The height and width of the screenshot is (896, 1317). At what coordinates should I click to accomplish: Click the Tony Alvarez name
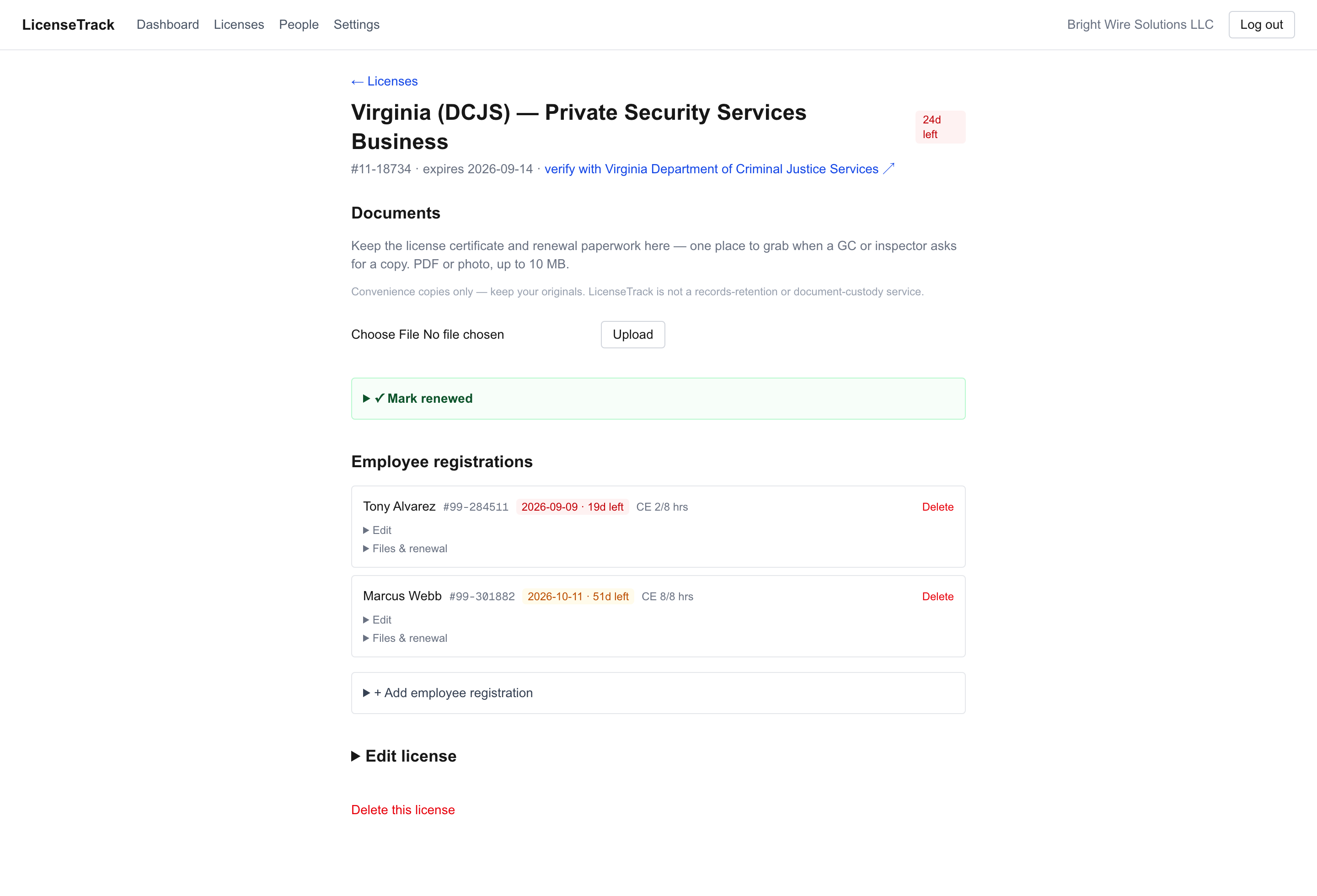pyautogui.click(x=399, y=507)
